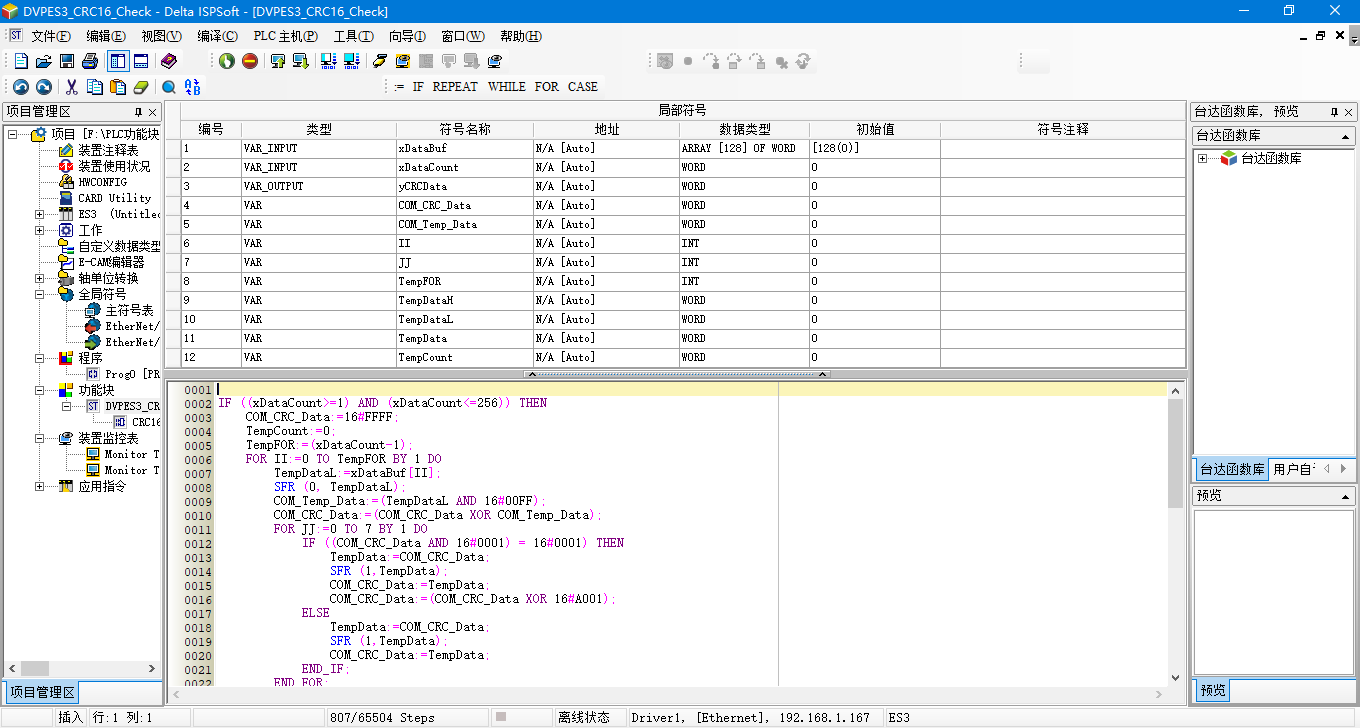Viewport: 1360px width, 728px height.
Task: Collapse the 全局符号 tree node
Action: pyautogui.click(x=39, y=294)
